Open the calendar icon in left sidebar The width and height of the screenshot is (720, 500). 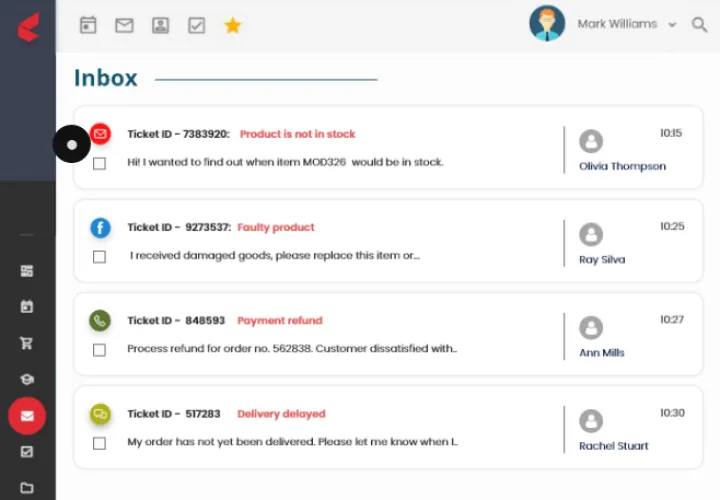point(27,307)
